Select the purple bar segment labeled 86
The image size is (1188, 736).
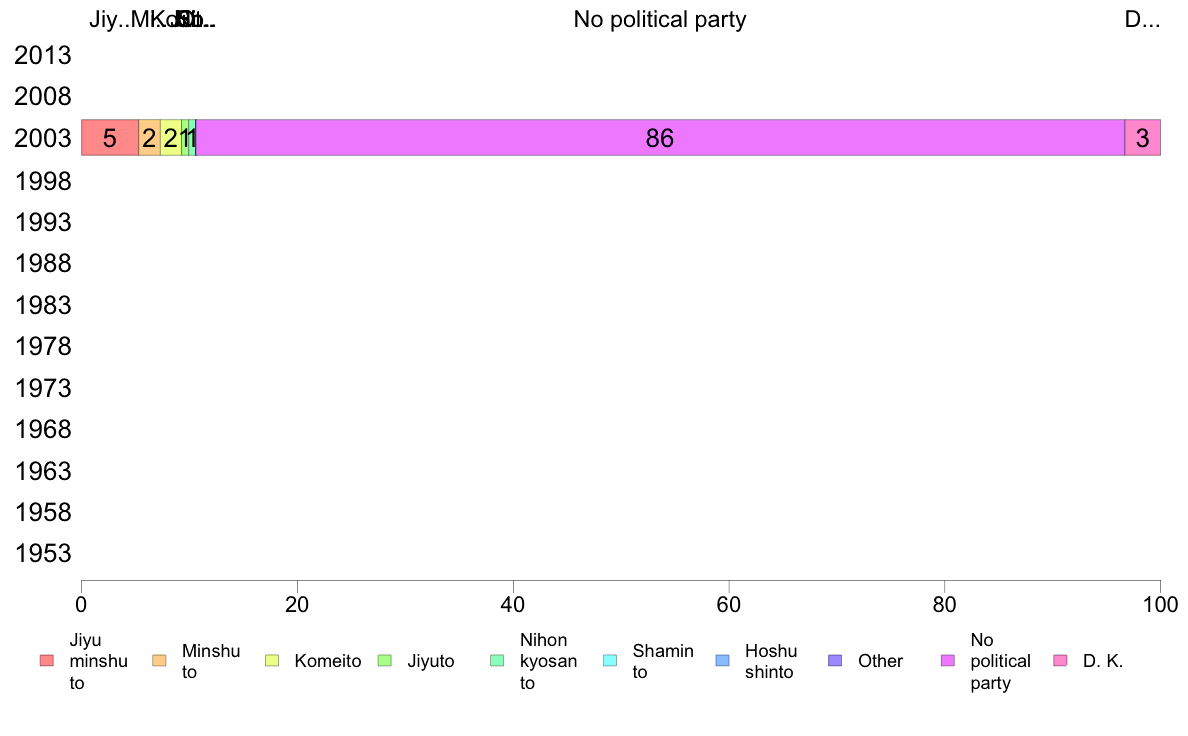click(x=660, y=138)
